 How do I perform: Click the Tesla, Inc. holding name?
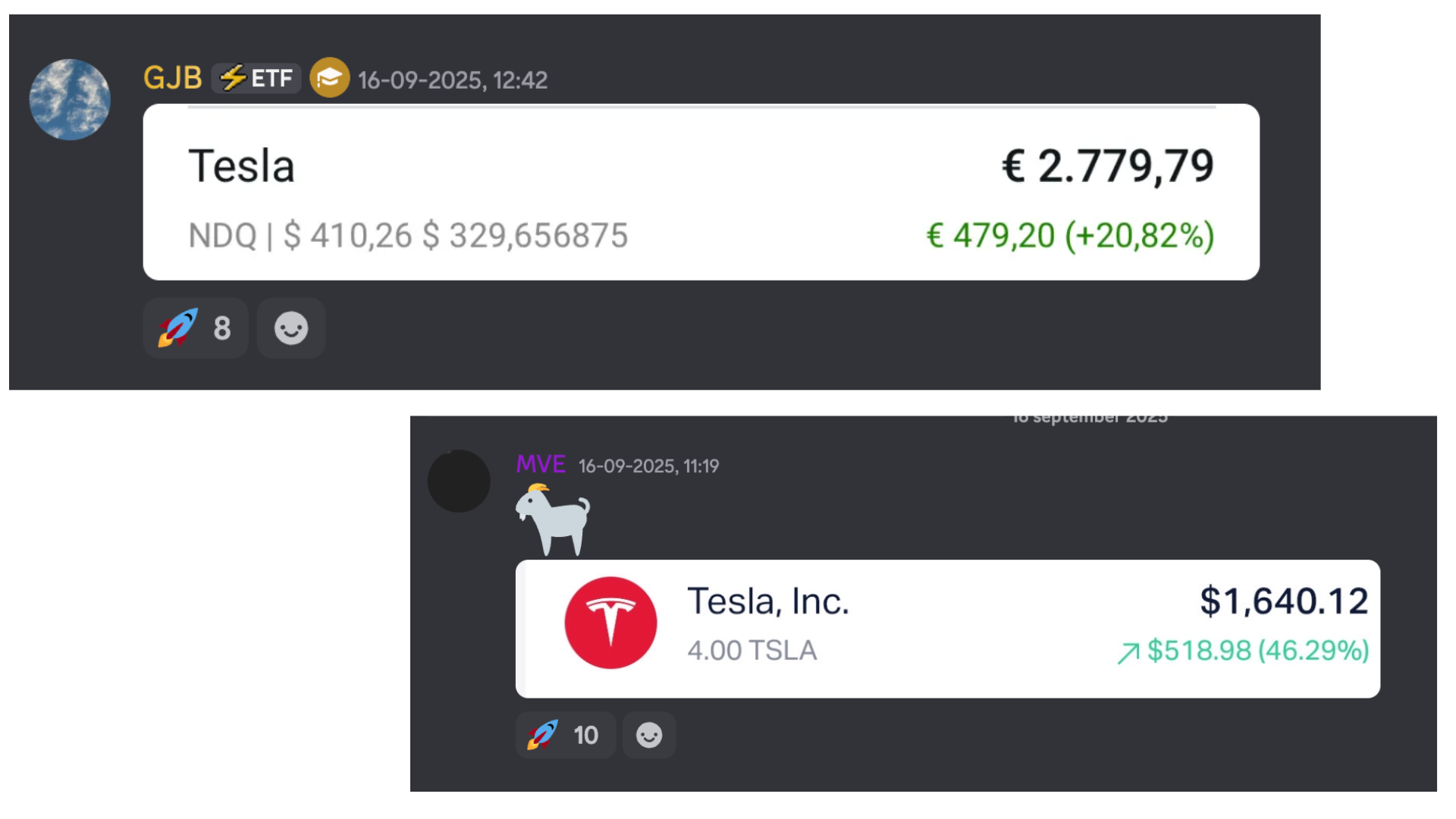point(767,601)
